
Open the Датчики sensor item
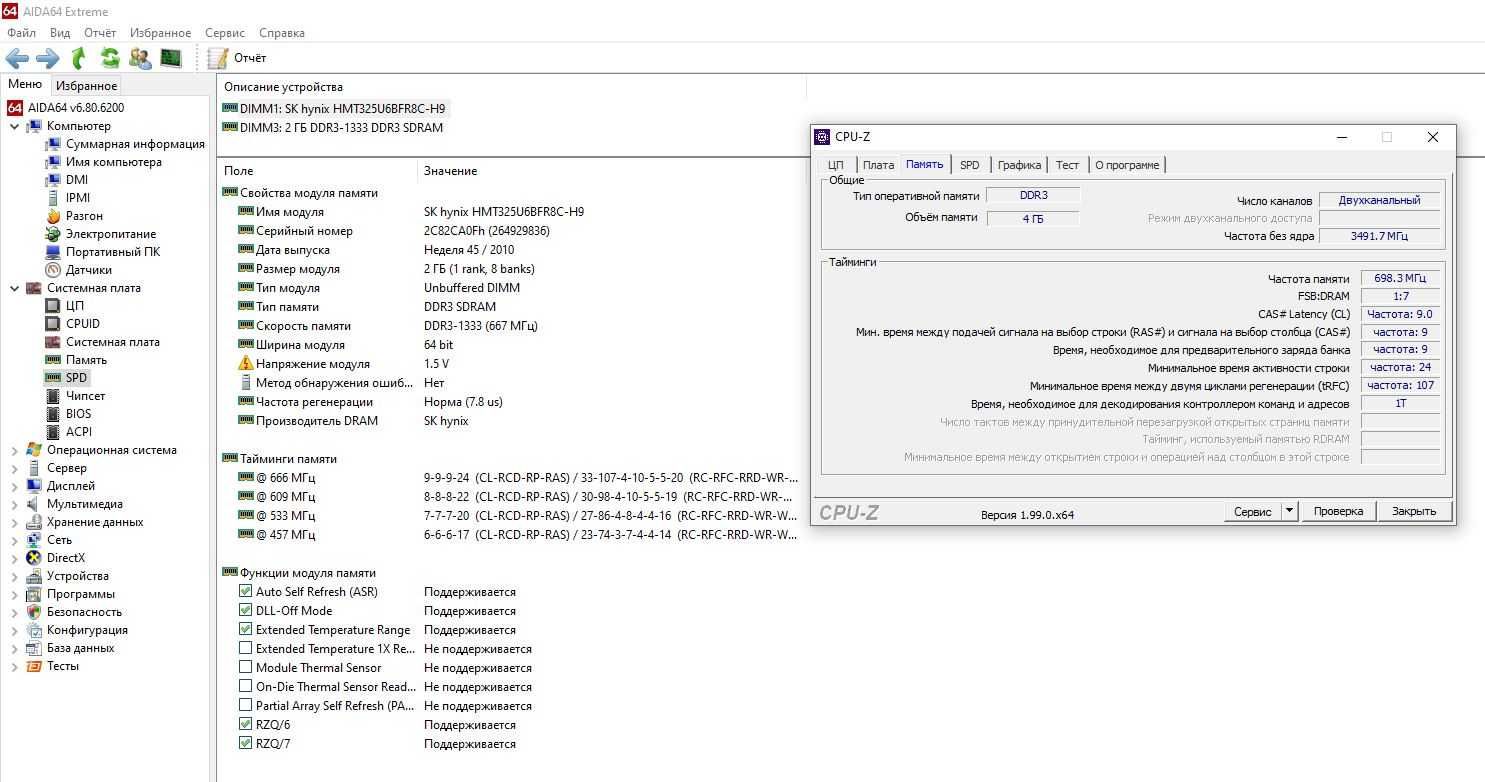pos(89,270)
